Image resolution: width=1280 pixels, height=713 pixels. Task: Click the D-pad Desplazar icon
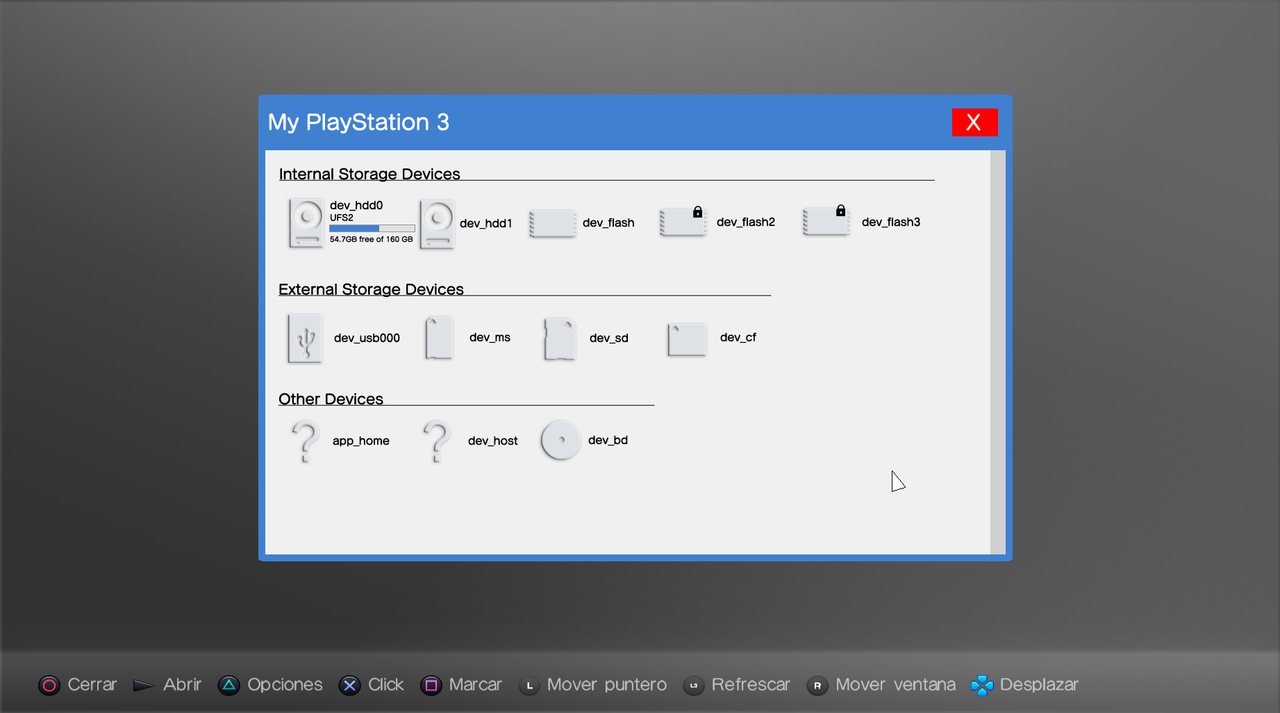982,685
